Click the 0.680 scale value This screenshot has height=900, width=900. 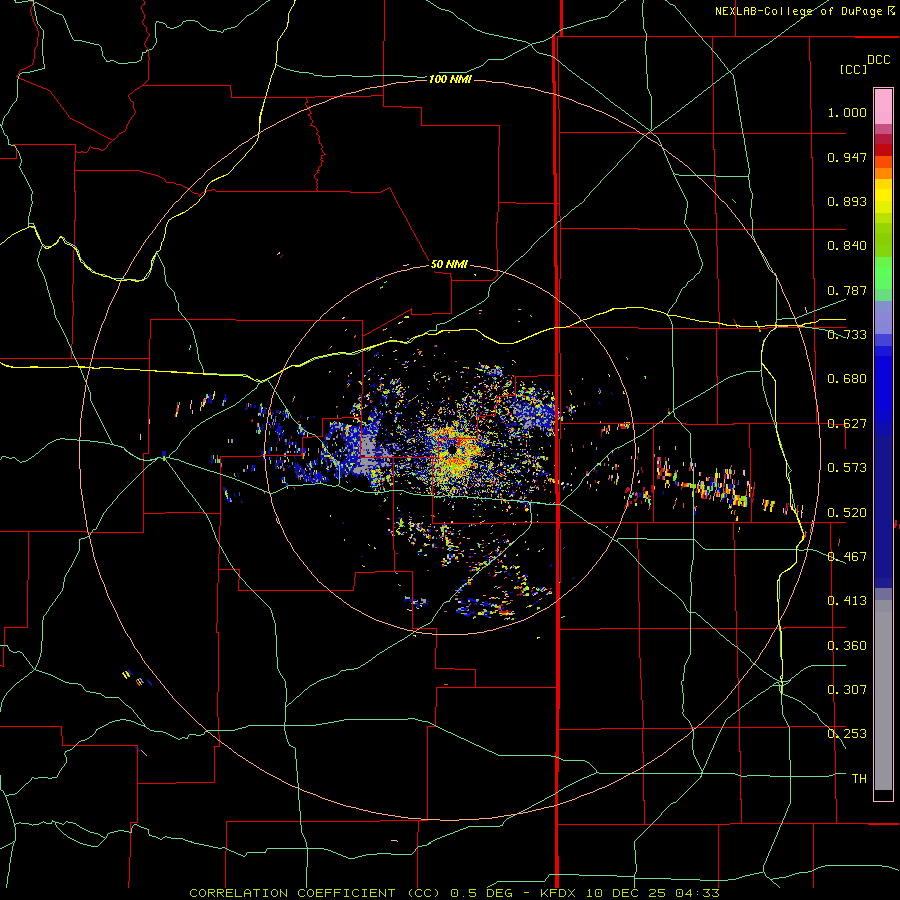[847, 379]
